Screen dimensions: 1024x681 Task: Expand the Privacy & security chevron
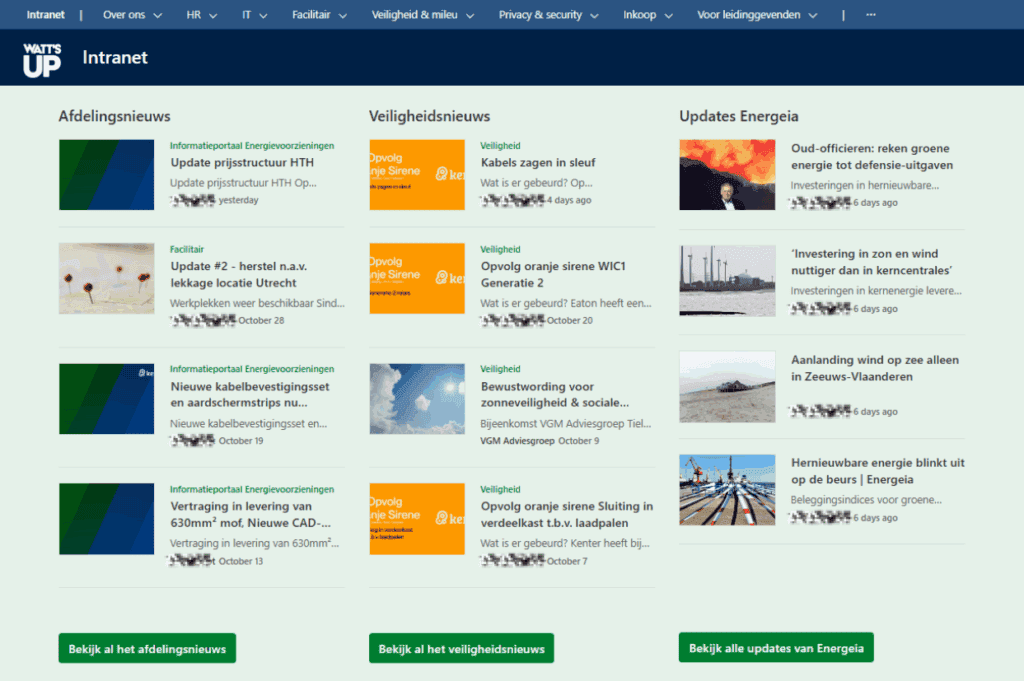[x=594, y=16]
